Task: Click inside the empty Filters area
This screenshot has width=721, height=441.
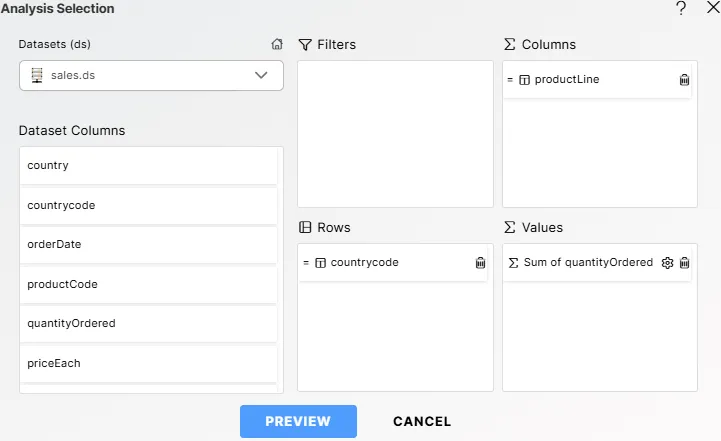Action: (x=395, y=133)
